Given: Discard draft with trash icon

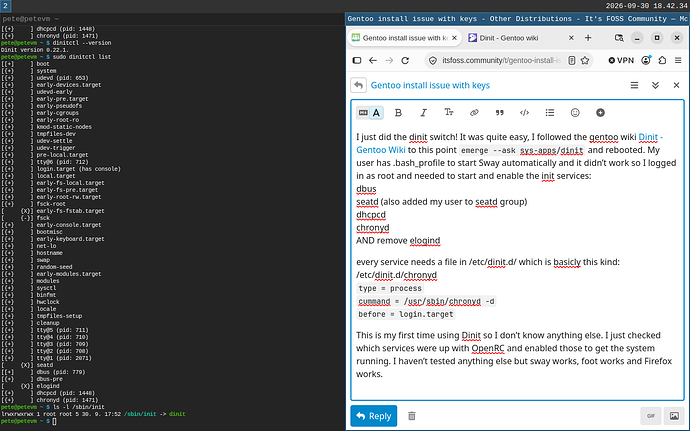Looking at the screenshot, I should pyautogui.click(x=411, y=416).
